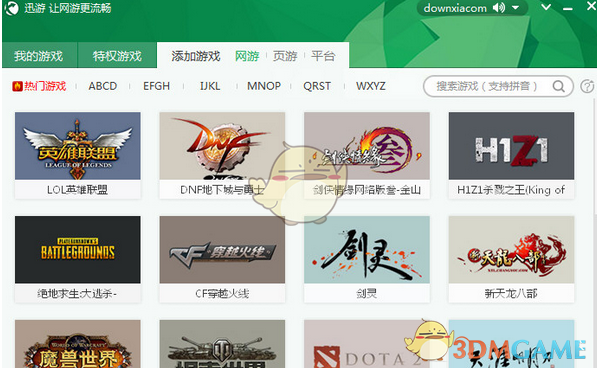Viewport: 597px width, 368px height.
Task: Select the 添加游戏 tab
Action: [x=196, y=56]
